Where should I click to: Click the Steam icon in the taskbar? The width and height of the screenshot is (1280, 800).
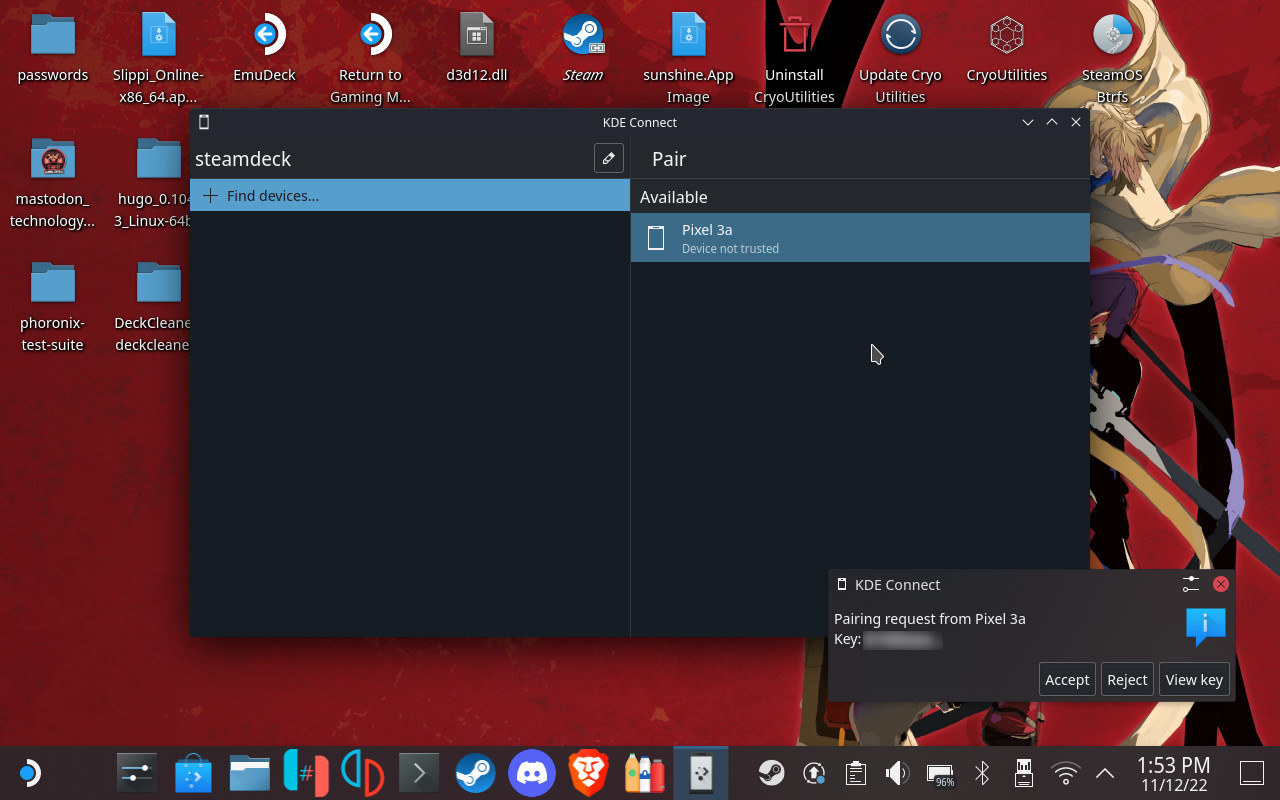coord(475,773)
